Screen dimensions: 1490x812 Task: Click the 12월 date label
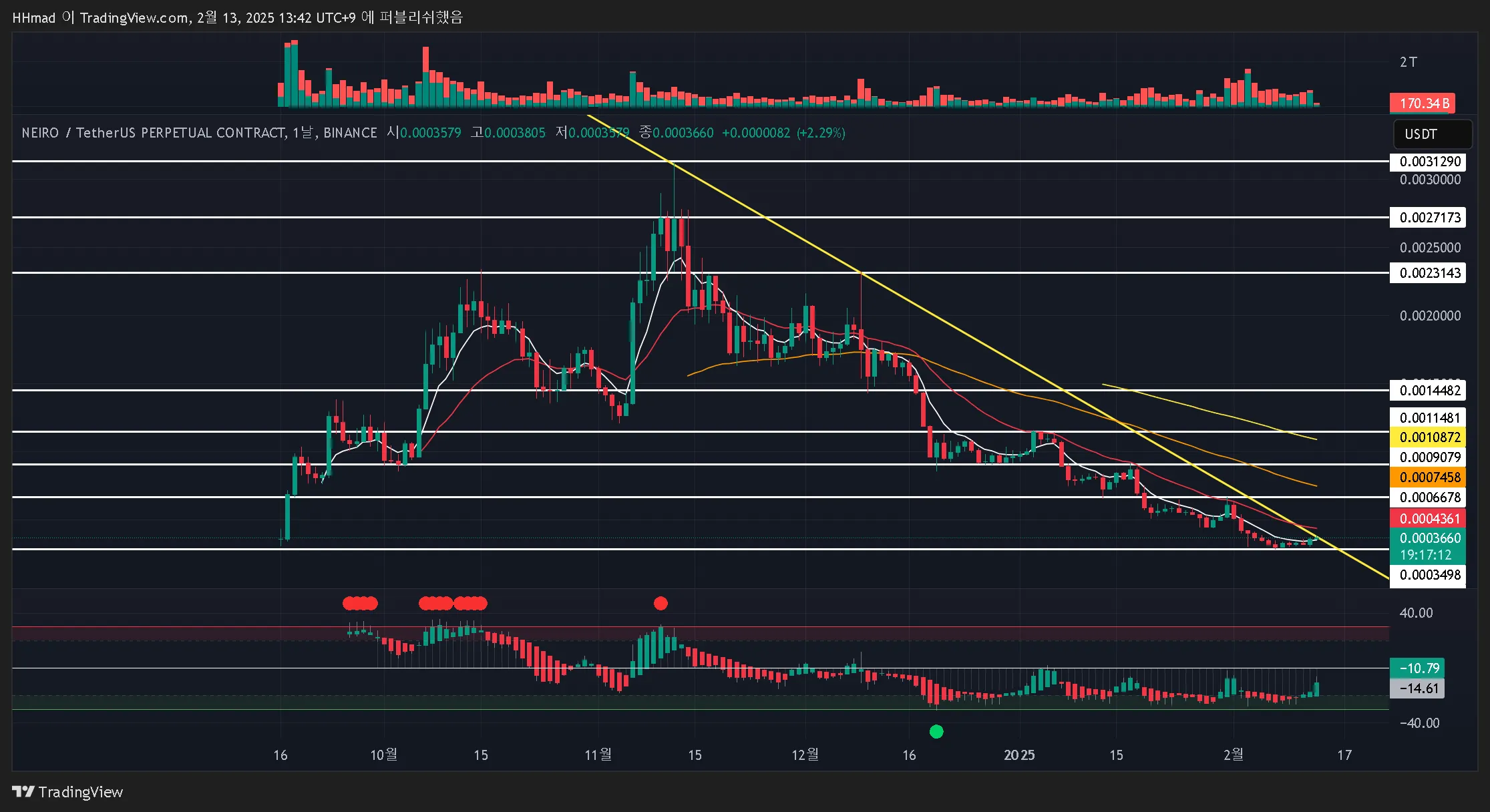(x=805, y=755)
